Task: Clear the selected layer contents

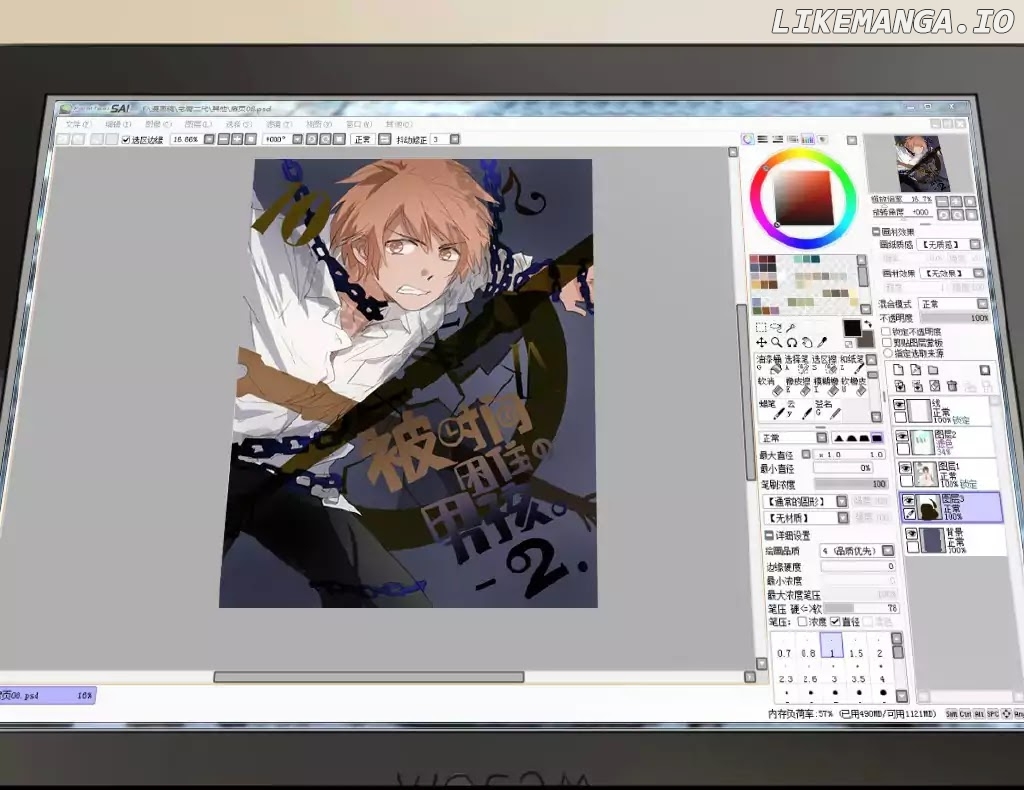Action: 935,386
